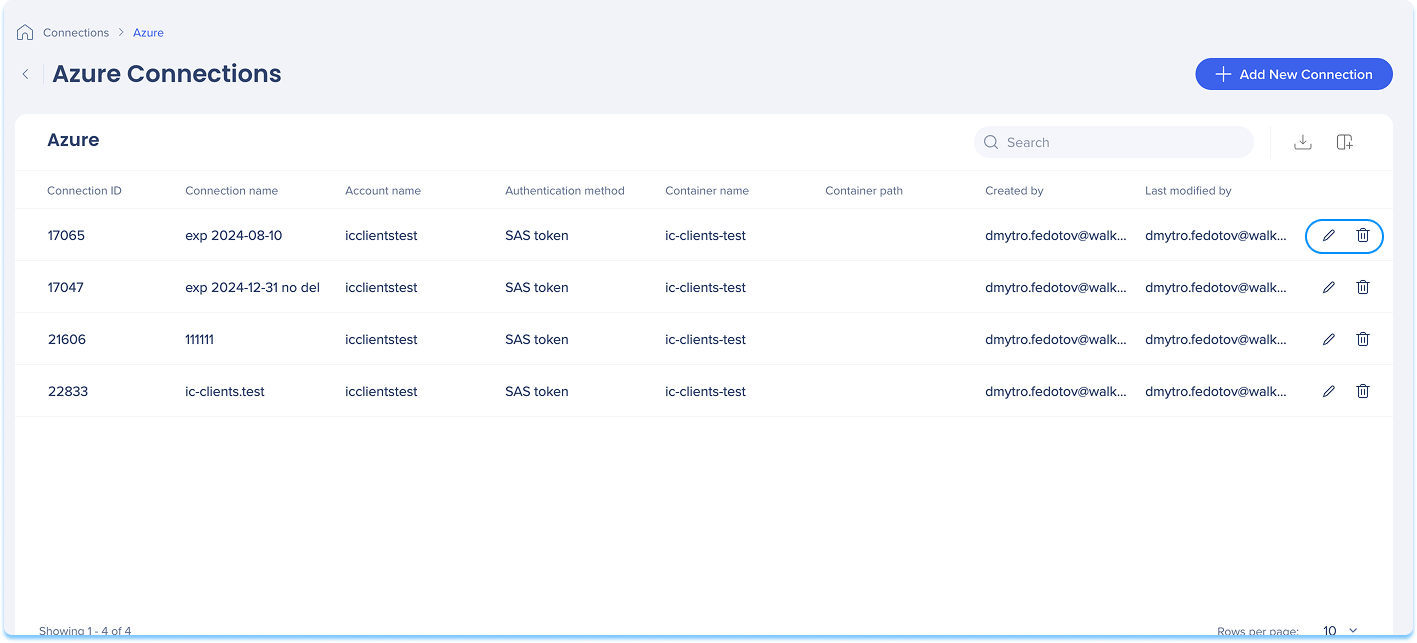
Task: Edit connection 21606 via pencil icon
Action: click(x=1329, y=339)
